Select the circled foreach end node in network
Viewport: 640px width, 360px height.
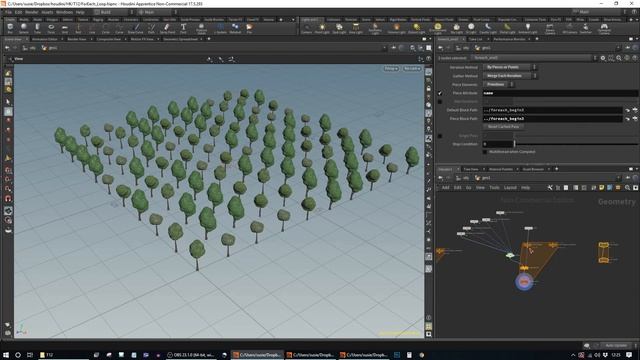point(524,282)
